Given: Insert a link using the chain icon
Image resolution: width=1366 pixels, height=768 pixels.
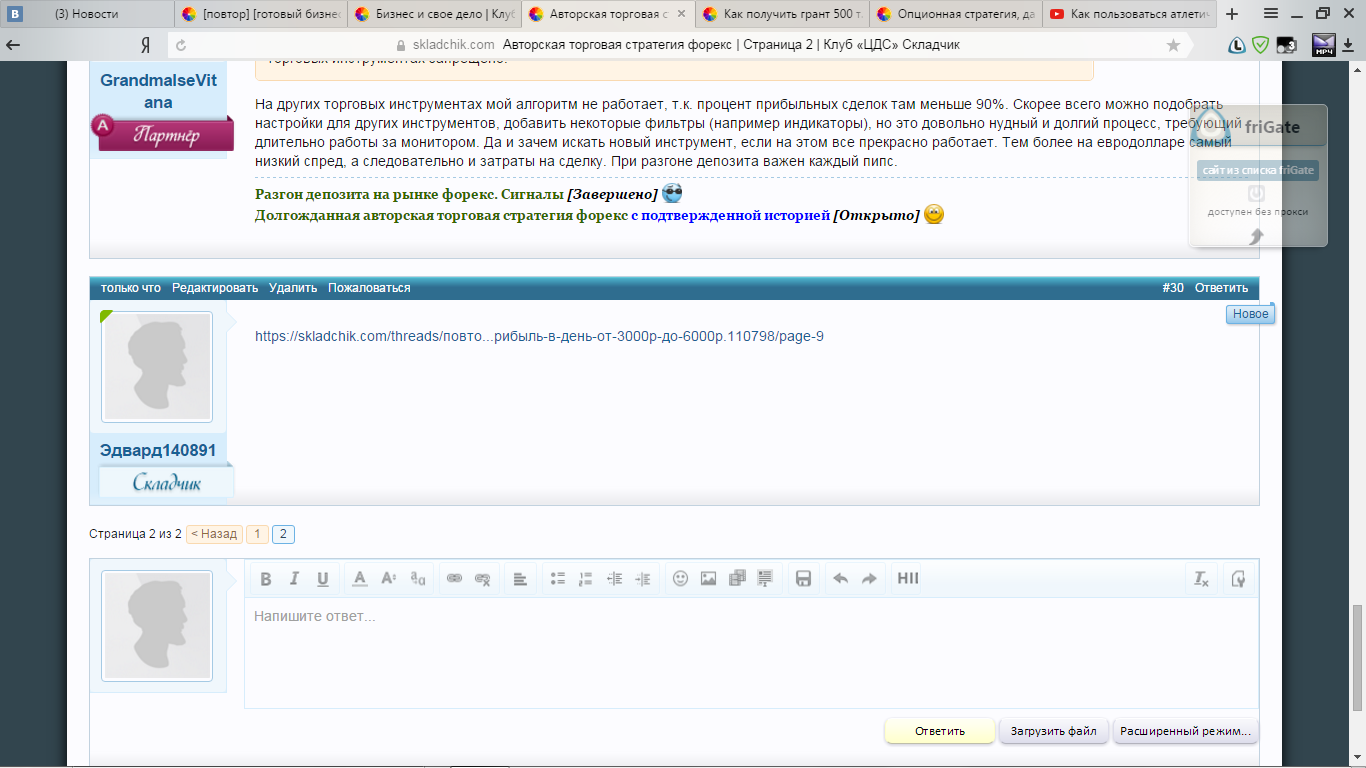Looking at the screenshot, I should click(454, 579).
